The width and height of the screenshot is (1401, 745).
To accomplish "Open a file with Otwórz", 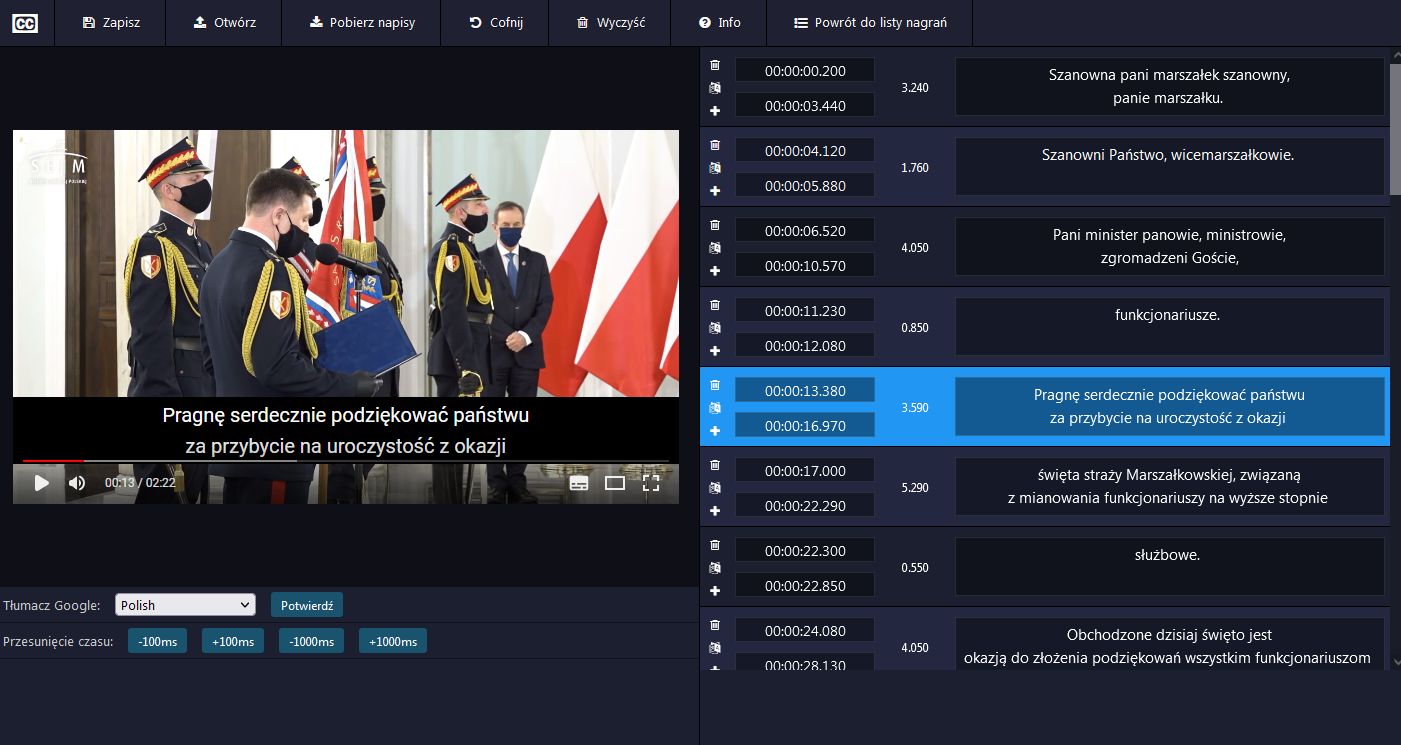I will coord(224,22).
